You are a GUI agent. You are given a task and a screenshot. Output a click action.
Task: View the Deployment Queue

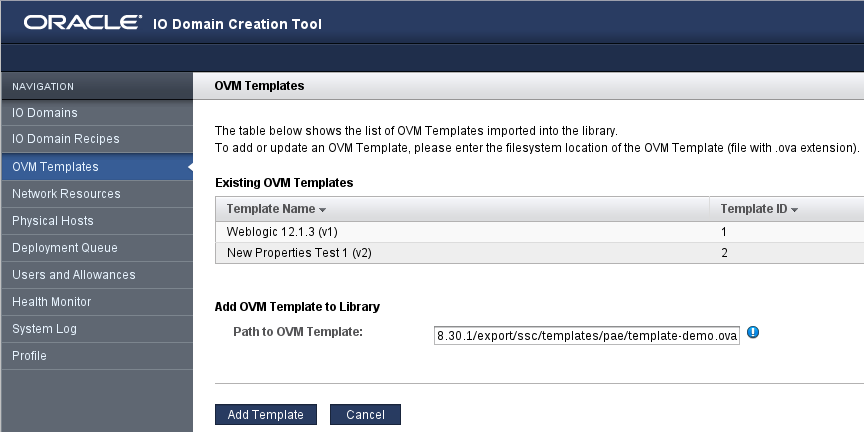[x=65, y=248]
